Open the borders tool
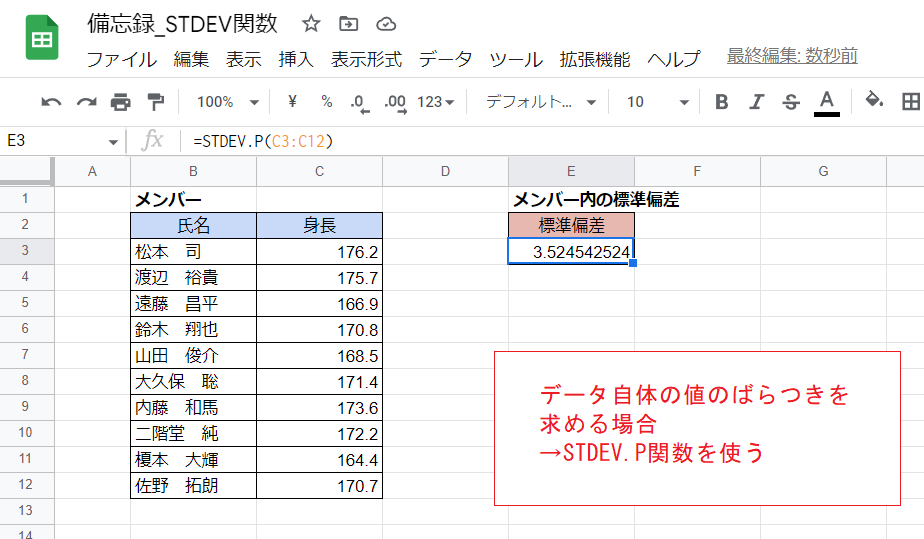This screenshot has width=924, height=539. coord(910,102)
